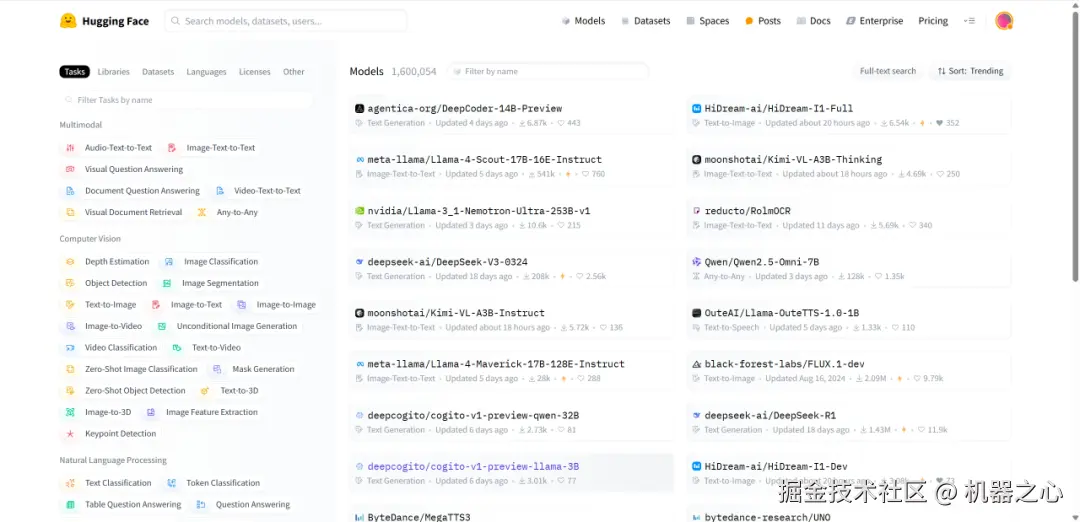The width and height of the screenshot is (1080, 522).
Task: Open moonshotai/Kimi-VL-A3B-Thinking model
Action: pos(849,166)
